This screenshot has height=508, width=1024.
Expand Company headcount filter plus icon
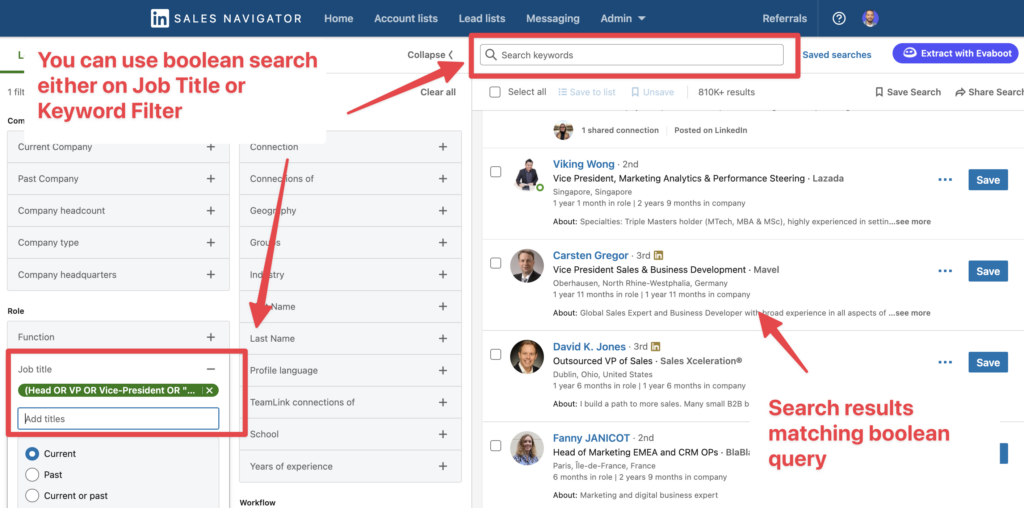[210, 211]
